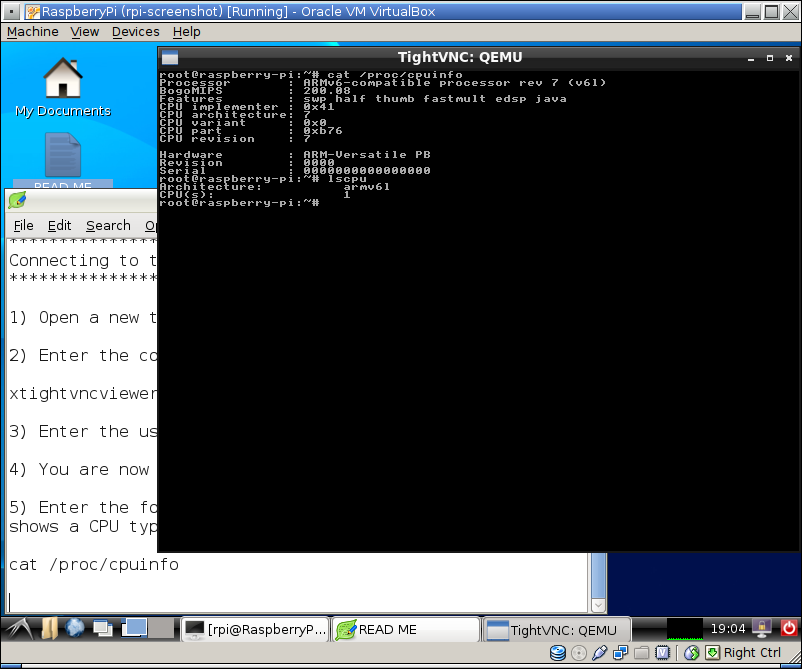Open the VirtualBox Devices menu
Image resolution: width=802 pixels, height=669 pixels.
[136, 32]
